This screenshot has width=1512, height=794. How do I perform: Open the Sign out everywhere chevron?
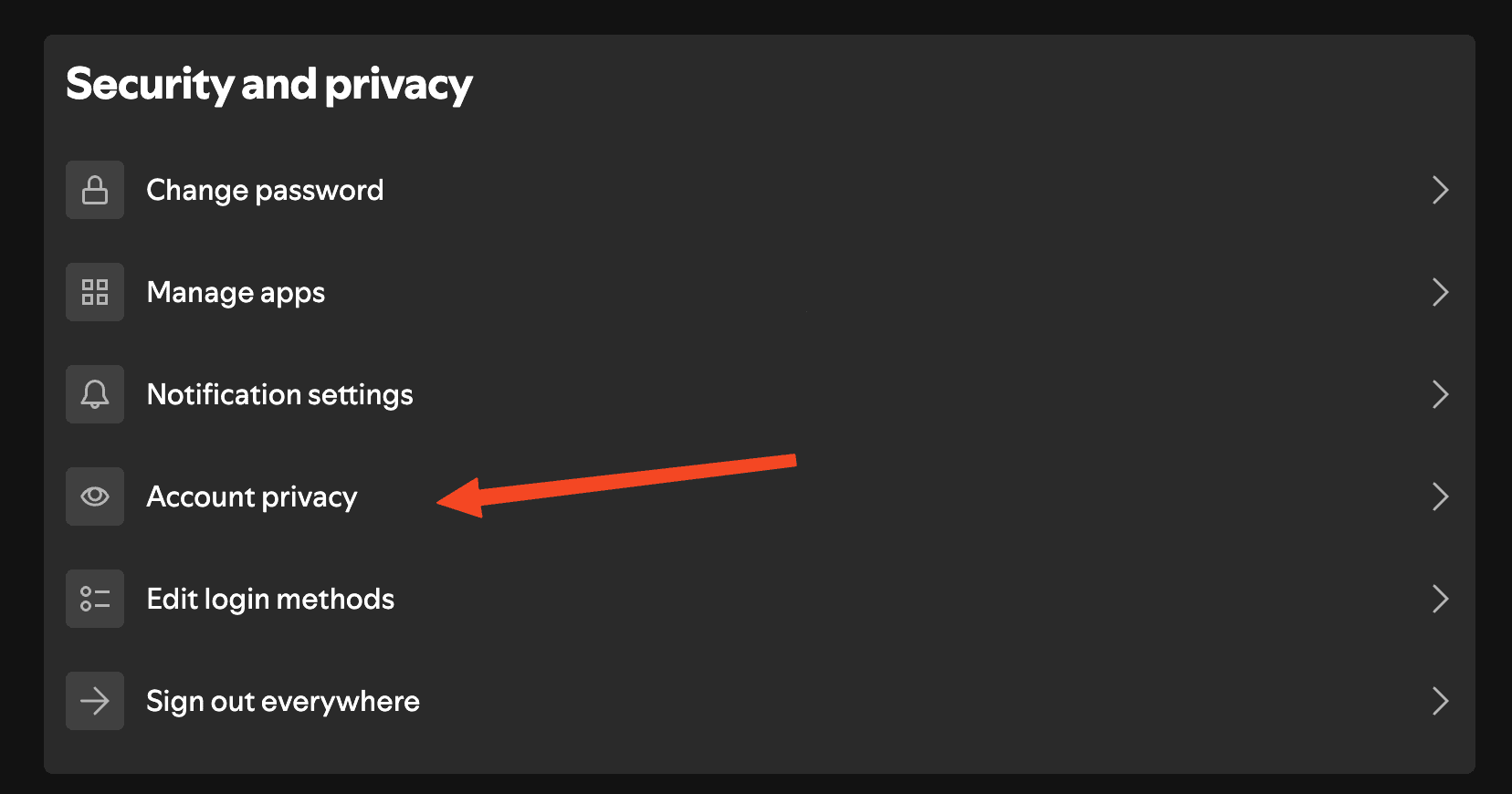point(1441,701)
